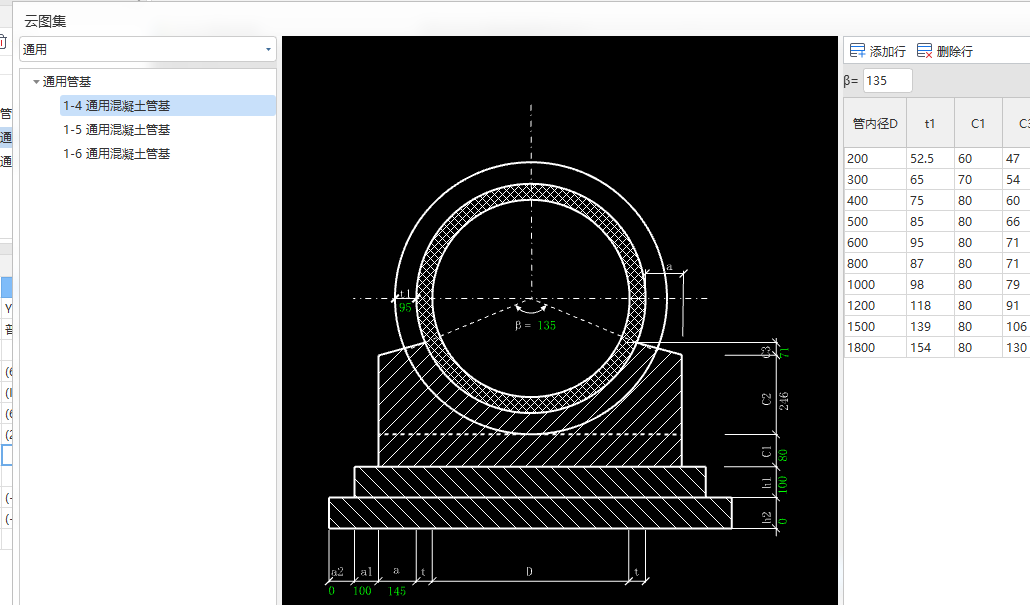Viewport: 1030px width, 605px height.
Task: Click the 云图集 window title
Action: [45, 21]
